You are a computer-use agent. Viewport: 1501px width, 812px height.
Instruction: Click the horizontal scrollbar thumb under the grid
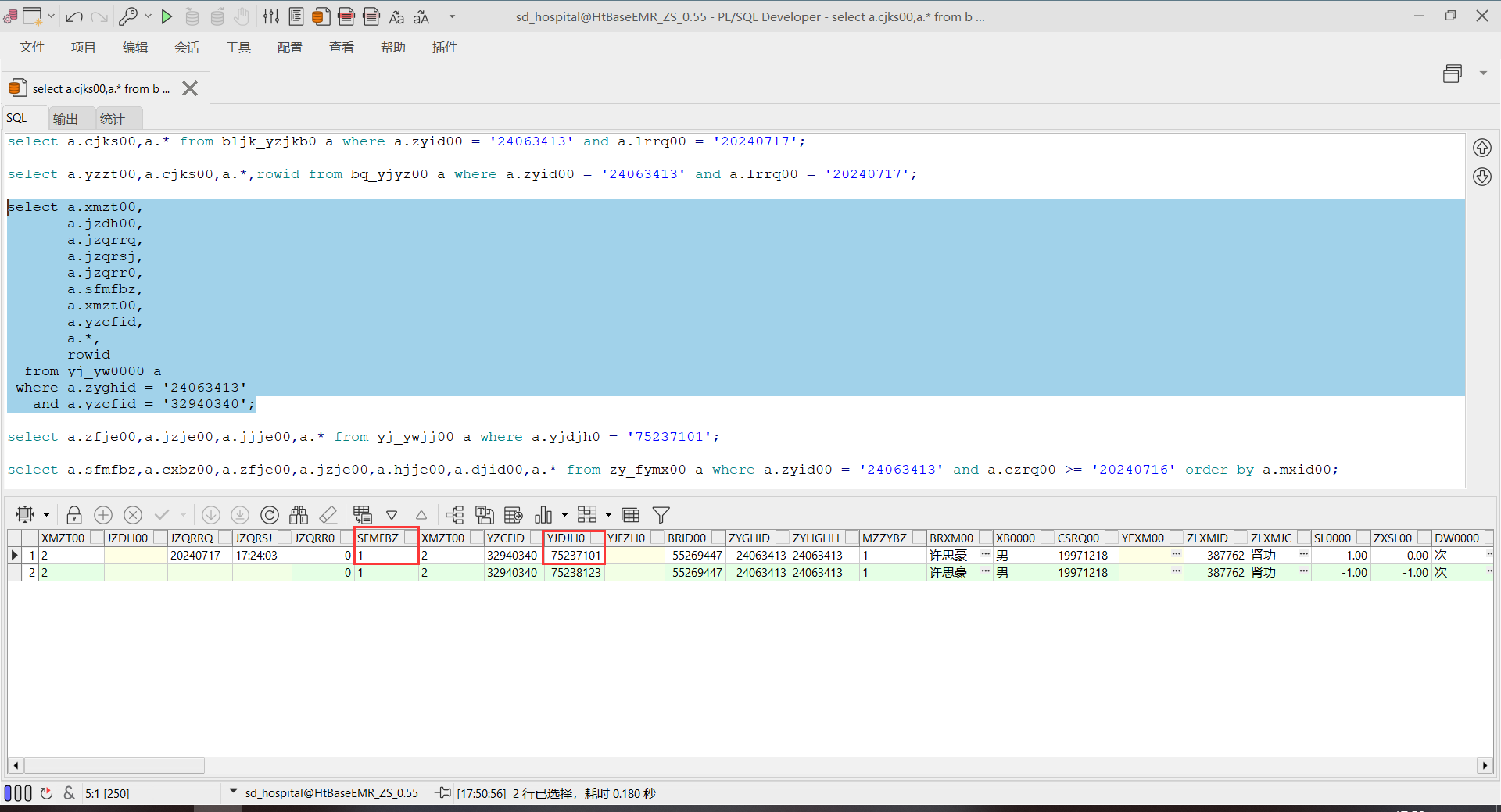click(113, 766)
